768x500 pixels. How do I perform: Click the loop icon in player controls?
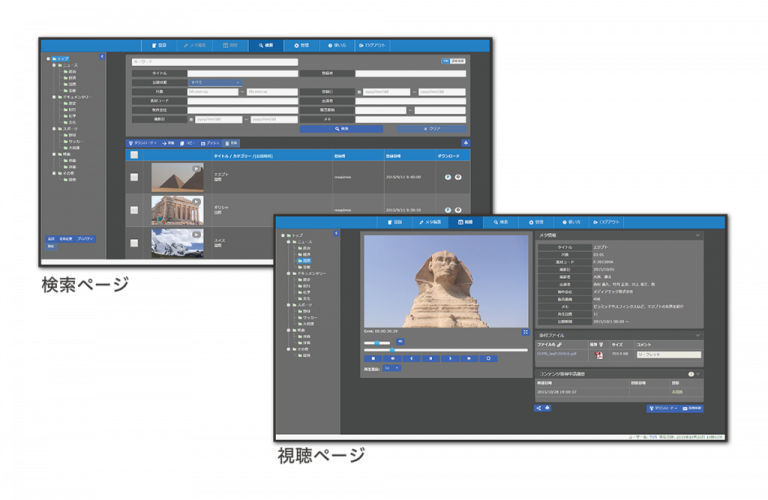click(489, 357)
